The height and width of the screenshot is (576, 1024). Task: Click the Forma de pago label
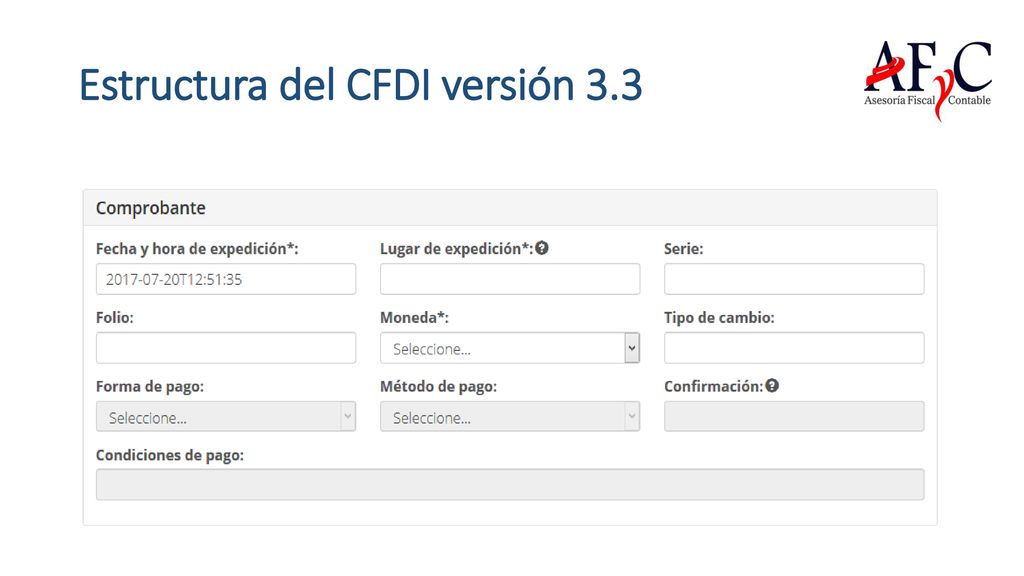150,387
